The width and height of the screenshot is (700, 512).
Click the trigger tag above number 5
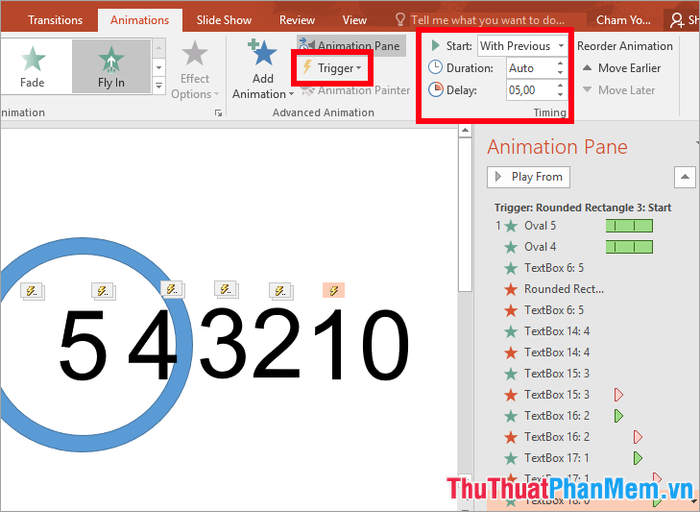click(x=32, y=291)
